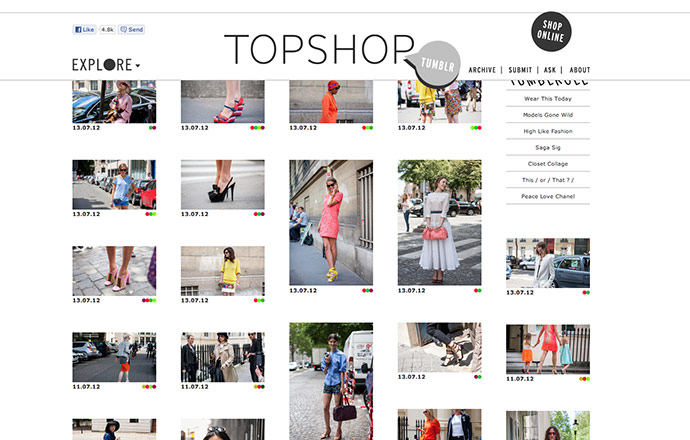Open the white midi skirt woman photo
This screenshot has width=690, height=440.
(x=440, y=223)
